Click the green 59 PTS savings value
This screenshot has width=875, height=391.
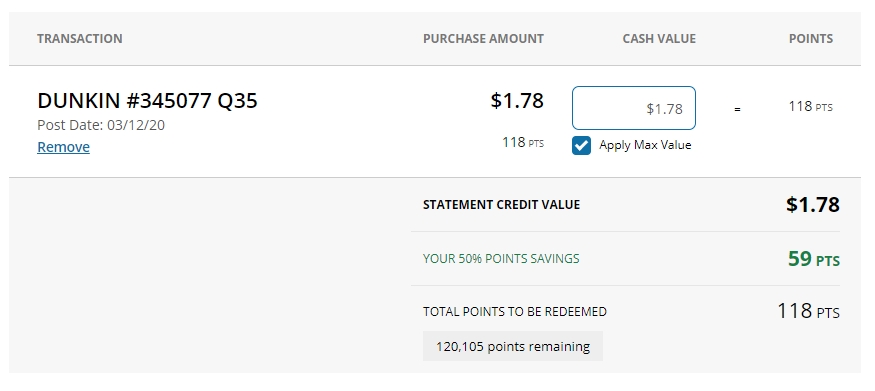click(x=814, y=259)
